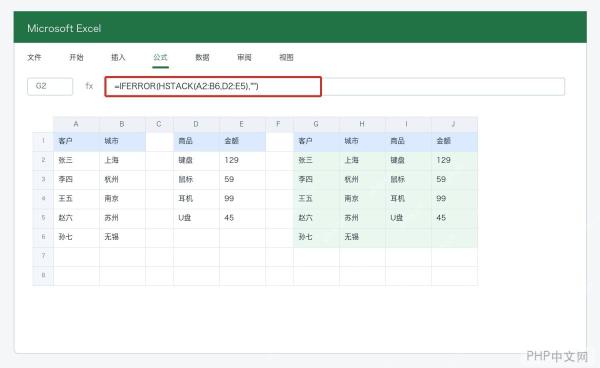Open the 审阅 tab
The image size is (600, 368).
(244, 57)
